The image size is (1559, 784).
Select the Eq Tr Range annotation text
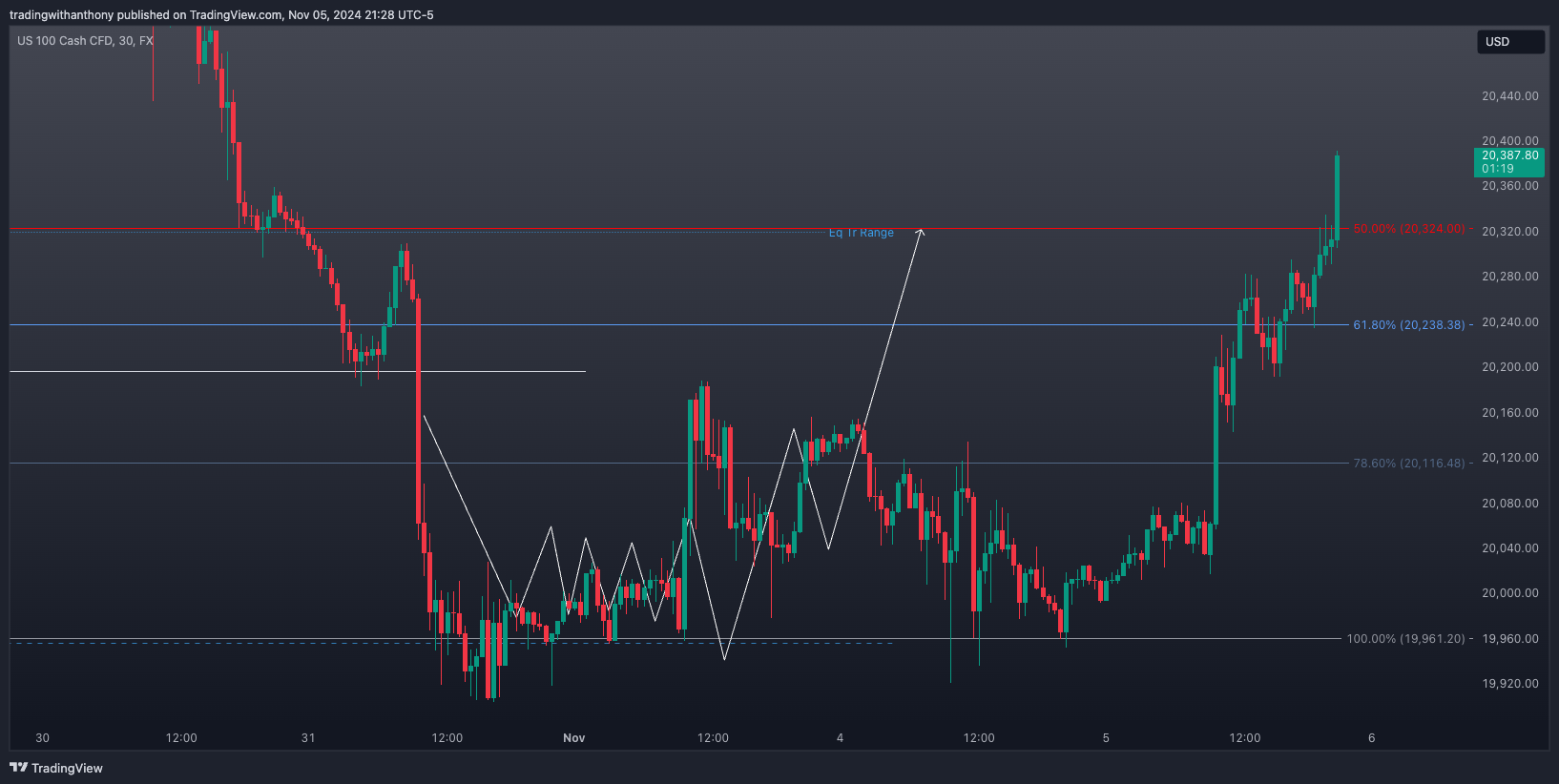point(862,233)
